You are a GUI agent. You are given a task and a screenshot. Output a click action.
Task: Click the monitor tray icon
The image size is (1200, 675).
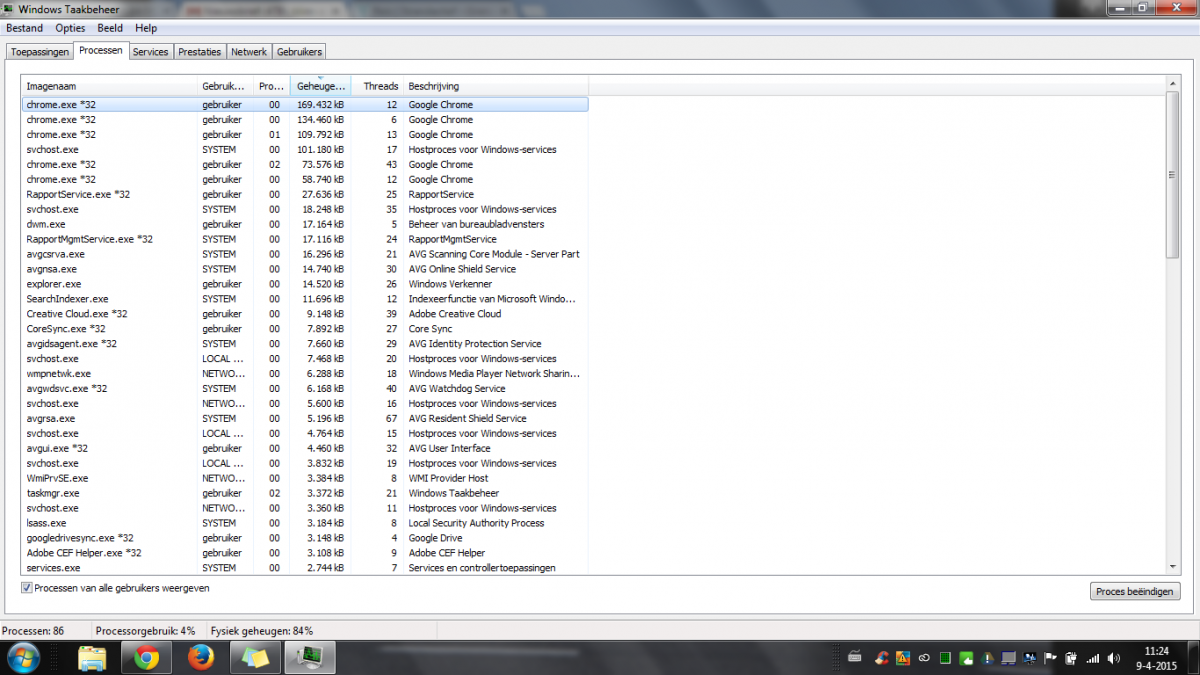pyautogui.click(x=1008, y=657)
